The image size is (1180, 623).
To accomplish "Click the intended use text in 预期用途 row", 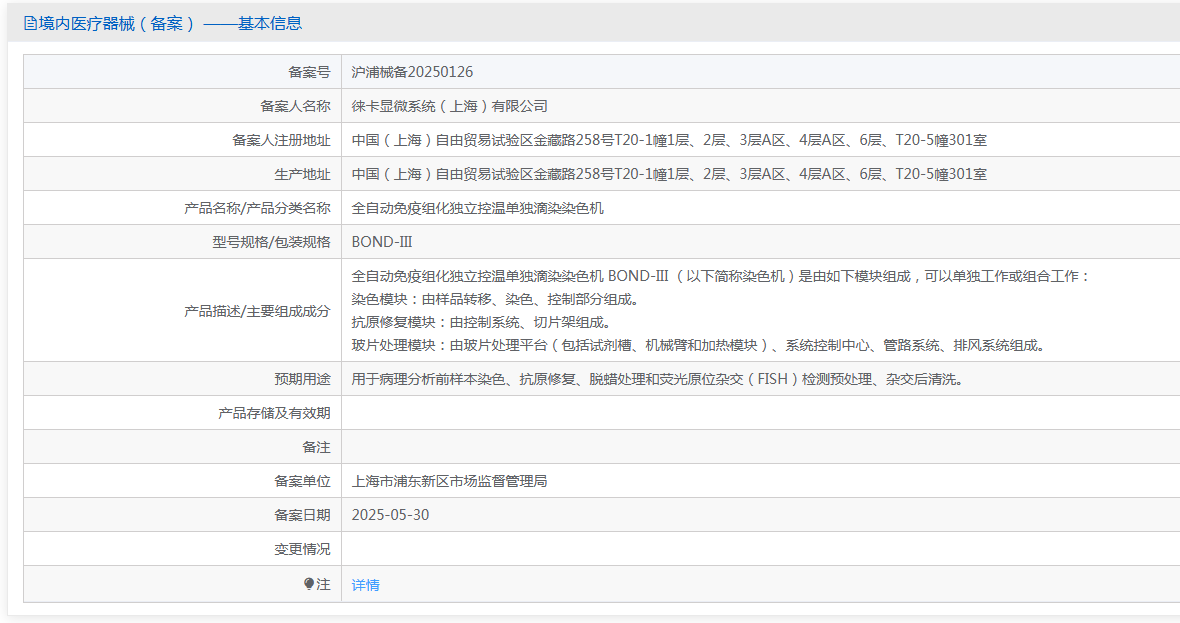I will click(657, 379).
